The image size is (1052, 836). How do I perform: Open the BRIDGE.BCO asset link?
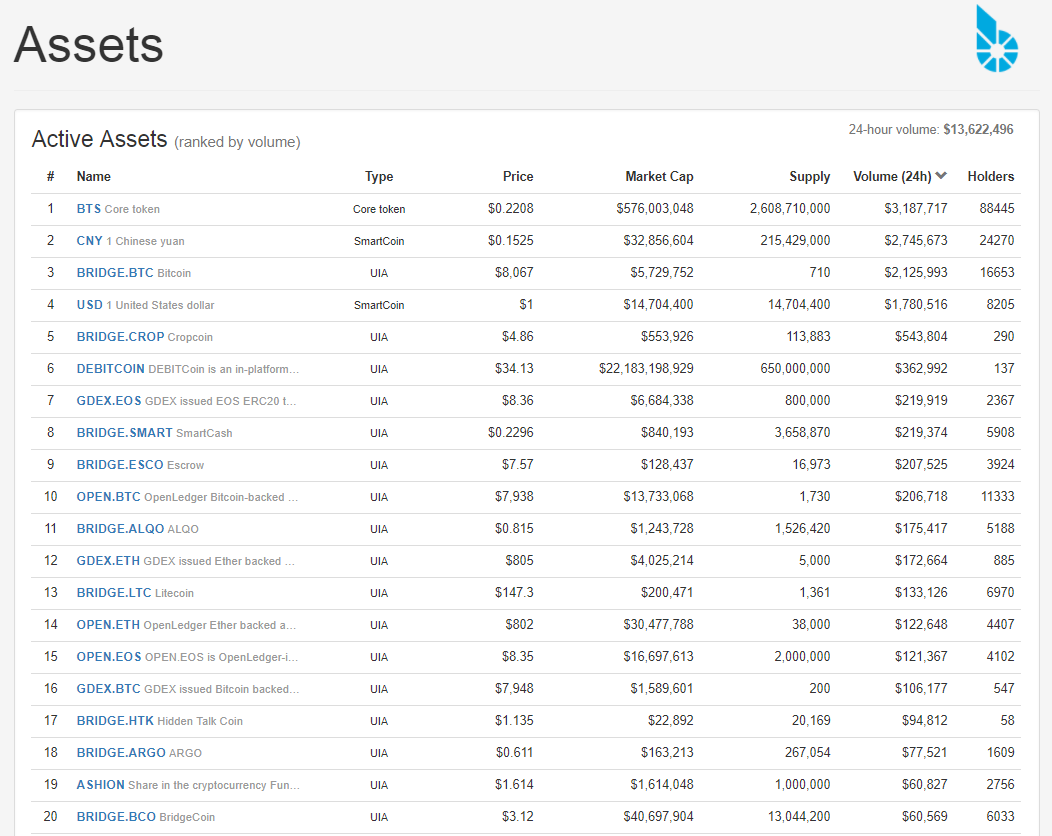(x=116, y=817)
